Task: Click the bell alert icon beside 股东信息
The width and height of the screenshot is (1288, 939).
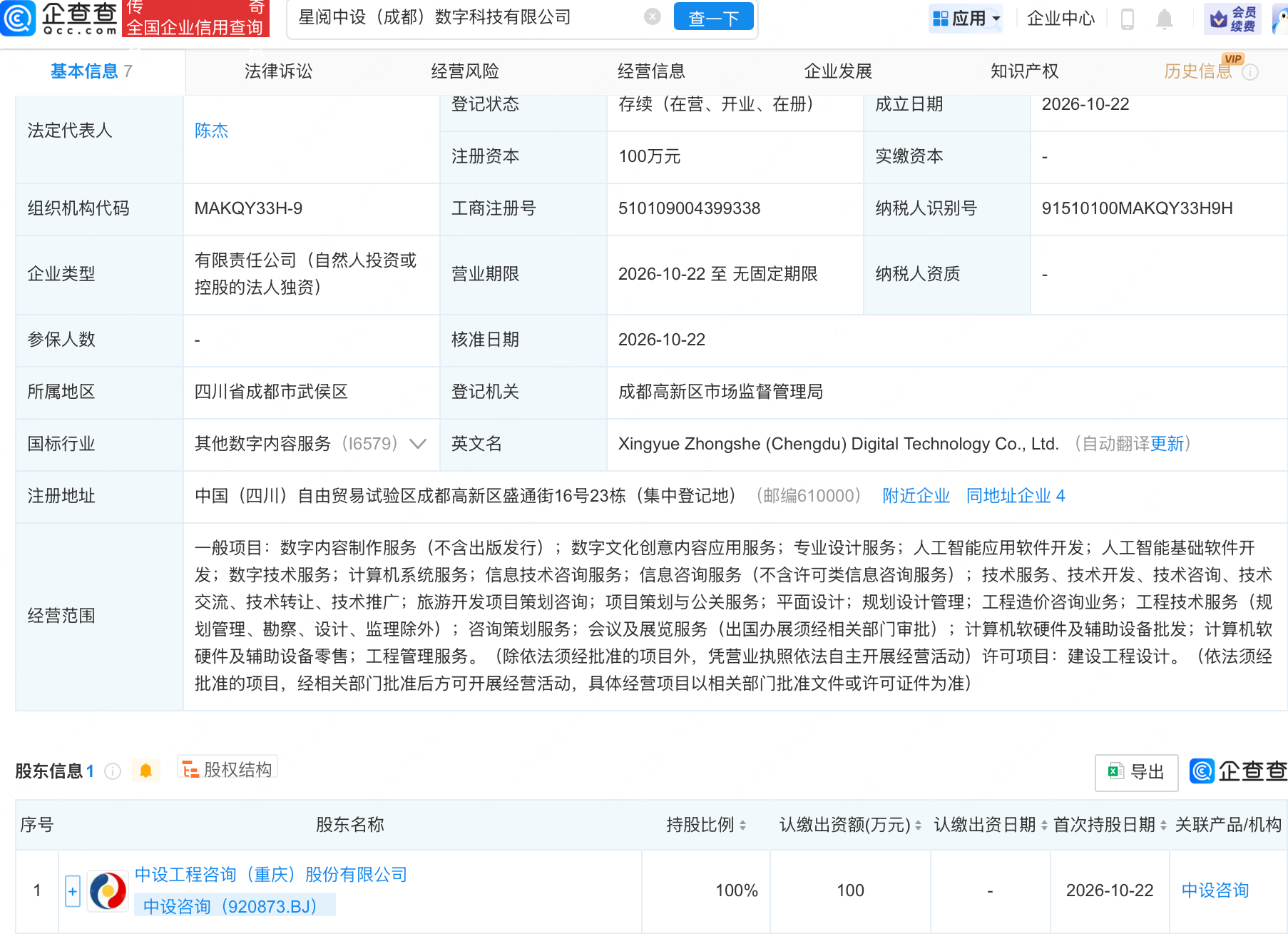Action: [x=145, y=771]
